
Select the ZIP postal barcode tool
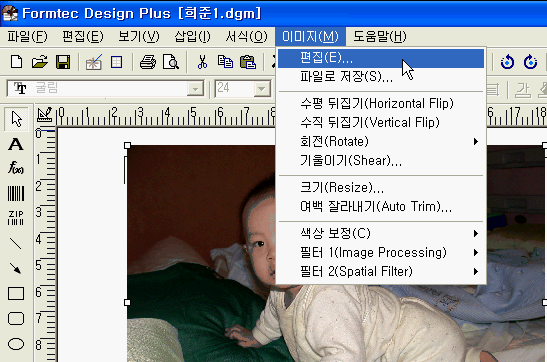point(16,218)
